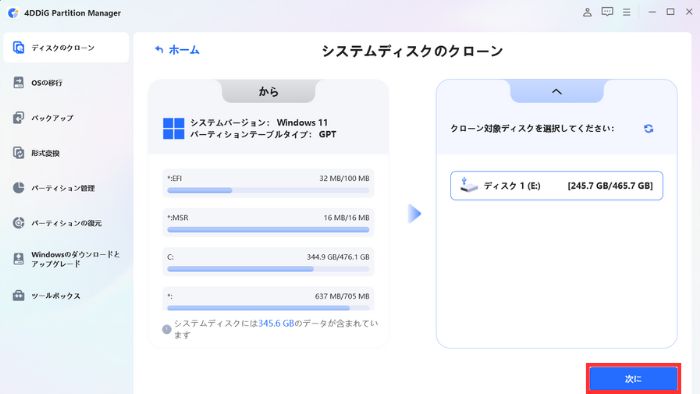Click the info icon near システムディスクには

167,329
